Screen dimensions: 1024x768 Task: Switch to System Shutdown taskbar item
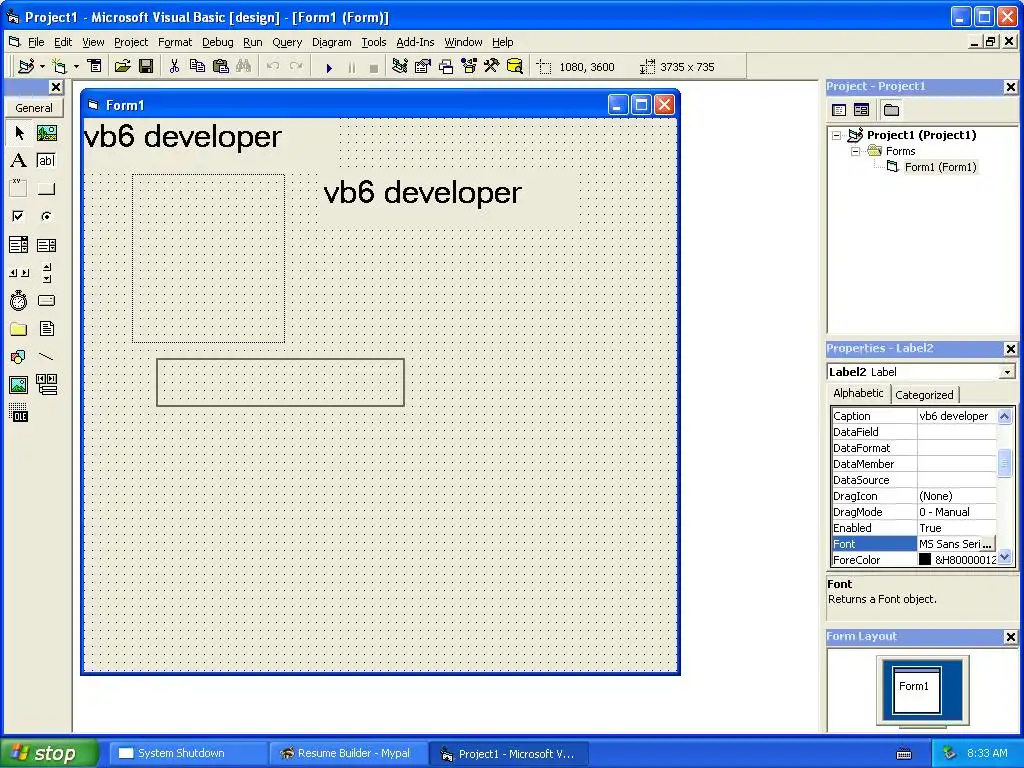[187, 754]
